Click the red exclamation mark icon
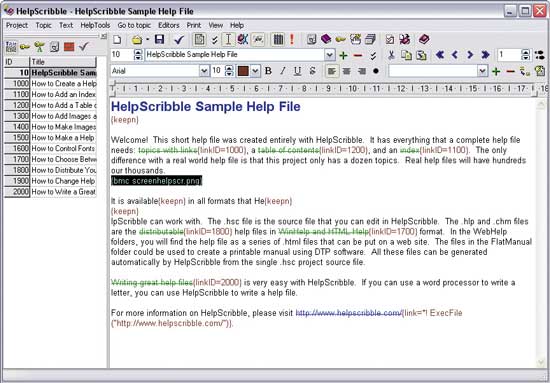The width and height of the screenshot is (550, 383). pyautogui.click(x=292, y=39)
